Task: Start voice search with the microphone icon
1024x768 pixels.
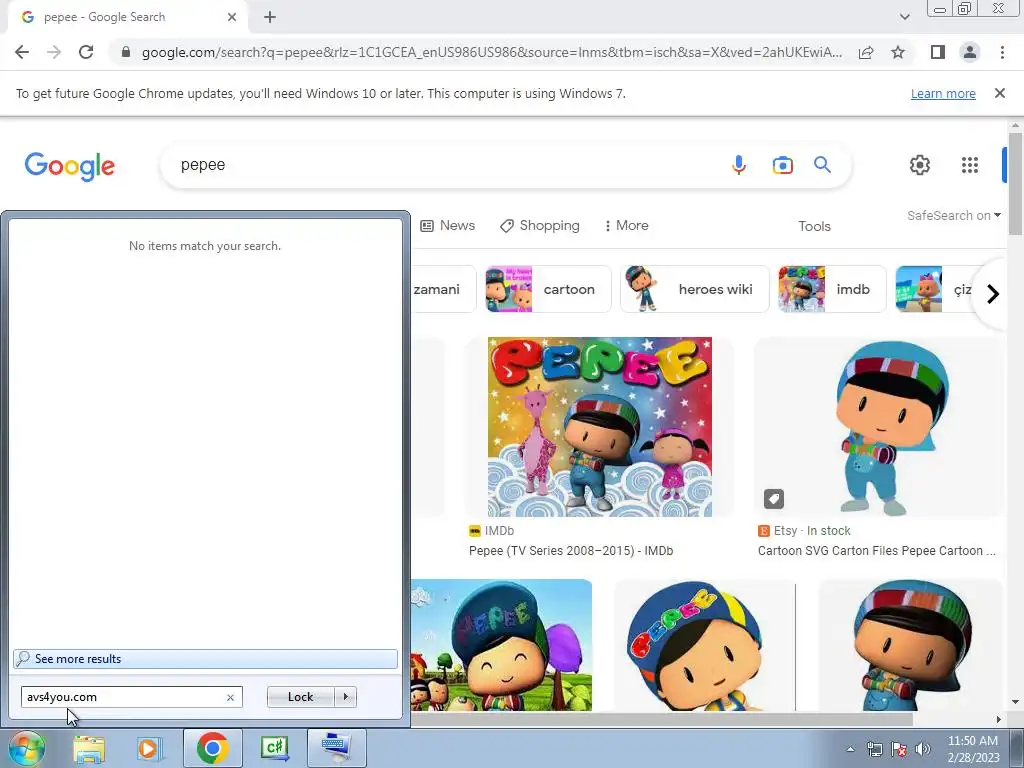Action: [739, 165]
